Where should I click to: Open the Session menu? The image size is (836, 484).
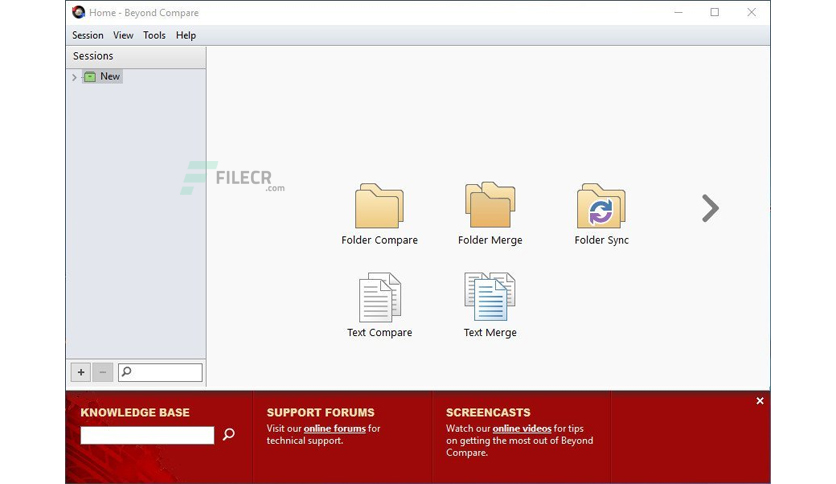tap(87, 35)
